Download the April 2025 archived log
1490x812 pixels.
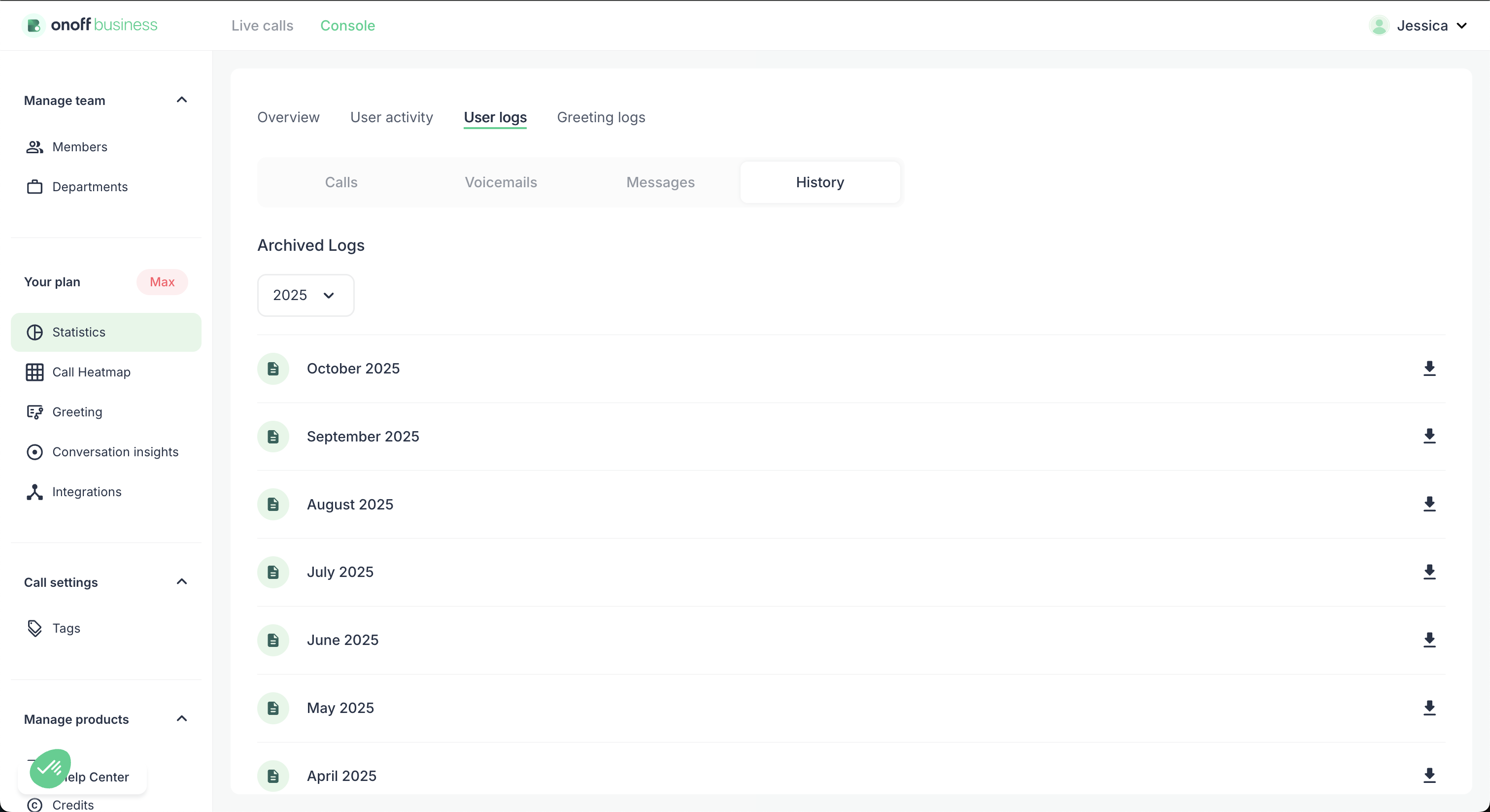tap(1429, 776)
